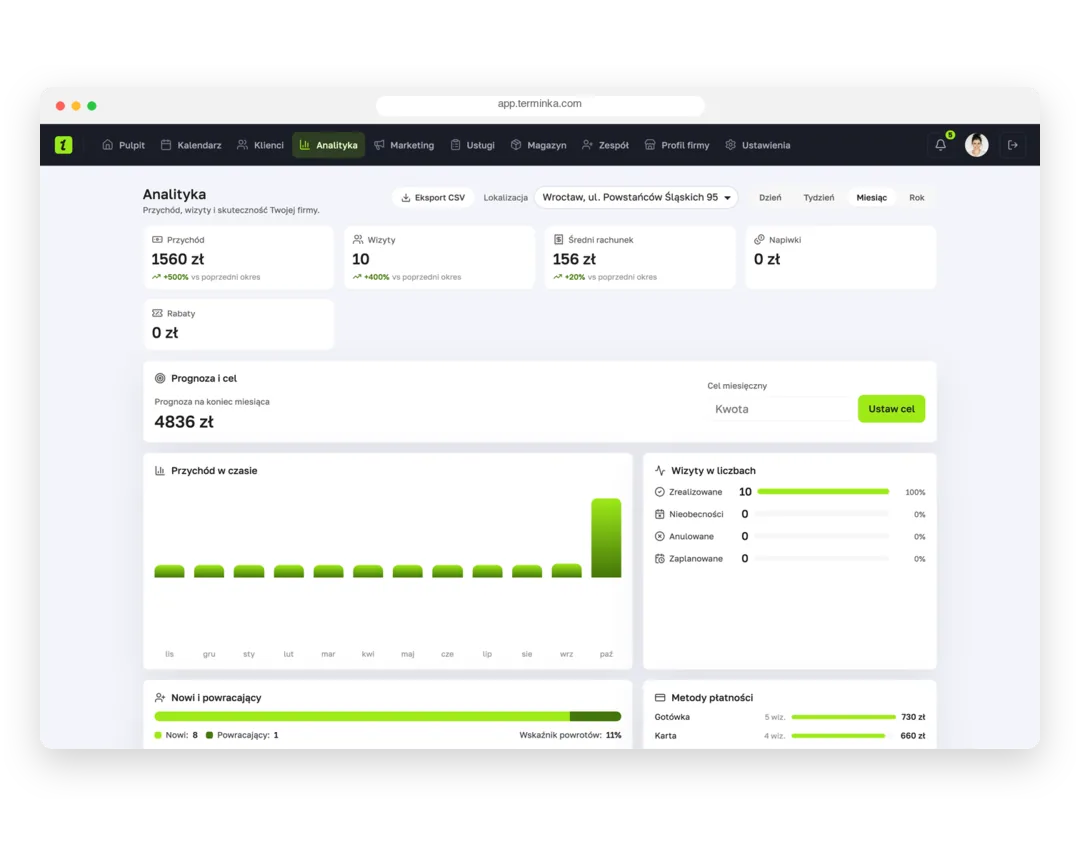Screen dimensions: 1080x865
Task: Click the logout icon
Action: pos(1012,145)
